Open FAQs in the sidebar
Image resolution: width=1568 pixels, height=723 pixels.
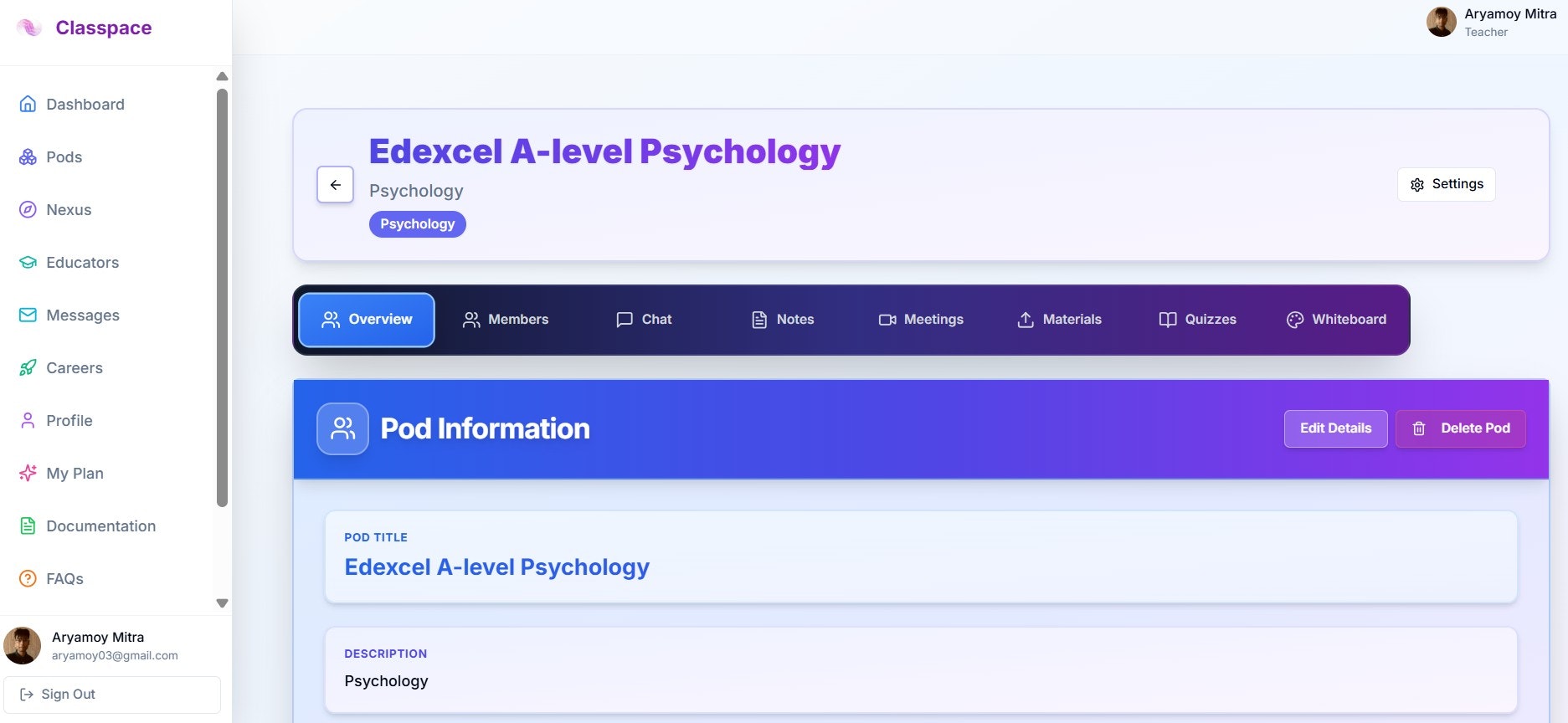(x=107, y=578)
